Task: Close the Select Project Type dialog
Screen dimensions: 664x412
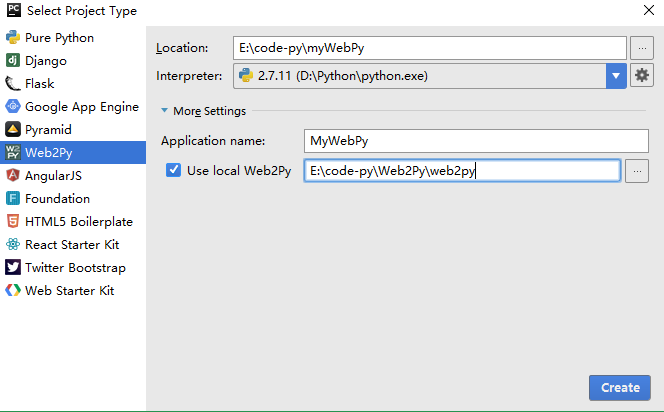Action: pos(649,10)
